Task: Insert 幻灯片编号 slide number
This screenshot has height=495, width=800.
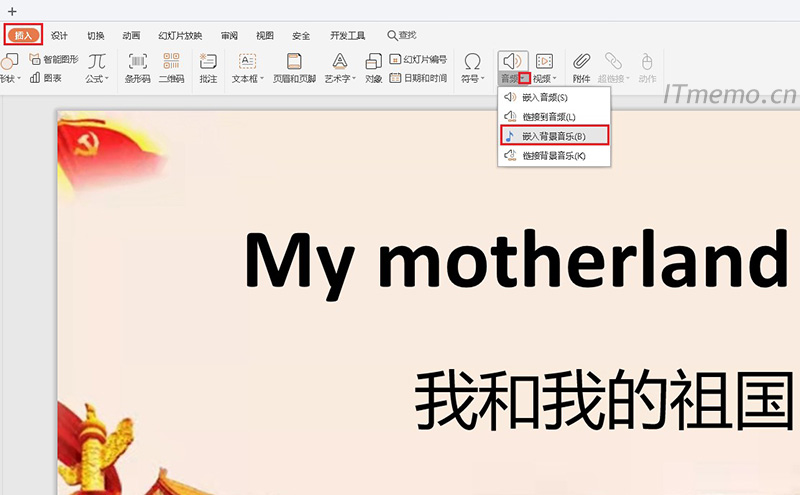Action: 418,60
